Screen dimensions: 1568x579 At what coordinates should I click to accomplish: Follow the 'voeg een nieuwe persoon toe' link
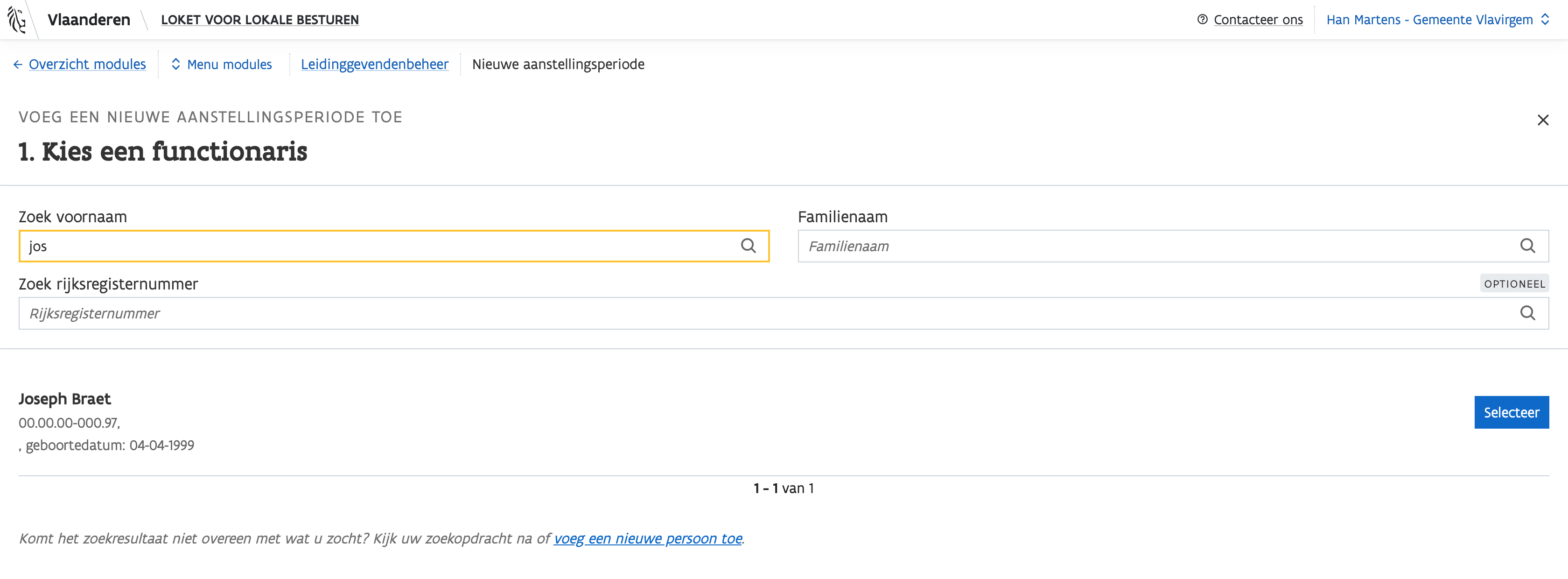click(648, 539)
